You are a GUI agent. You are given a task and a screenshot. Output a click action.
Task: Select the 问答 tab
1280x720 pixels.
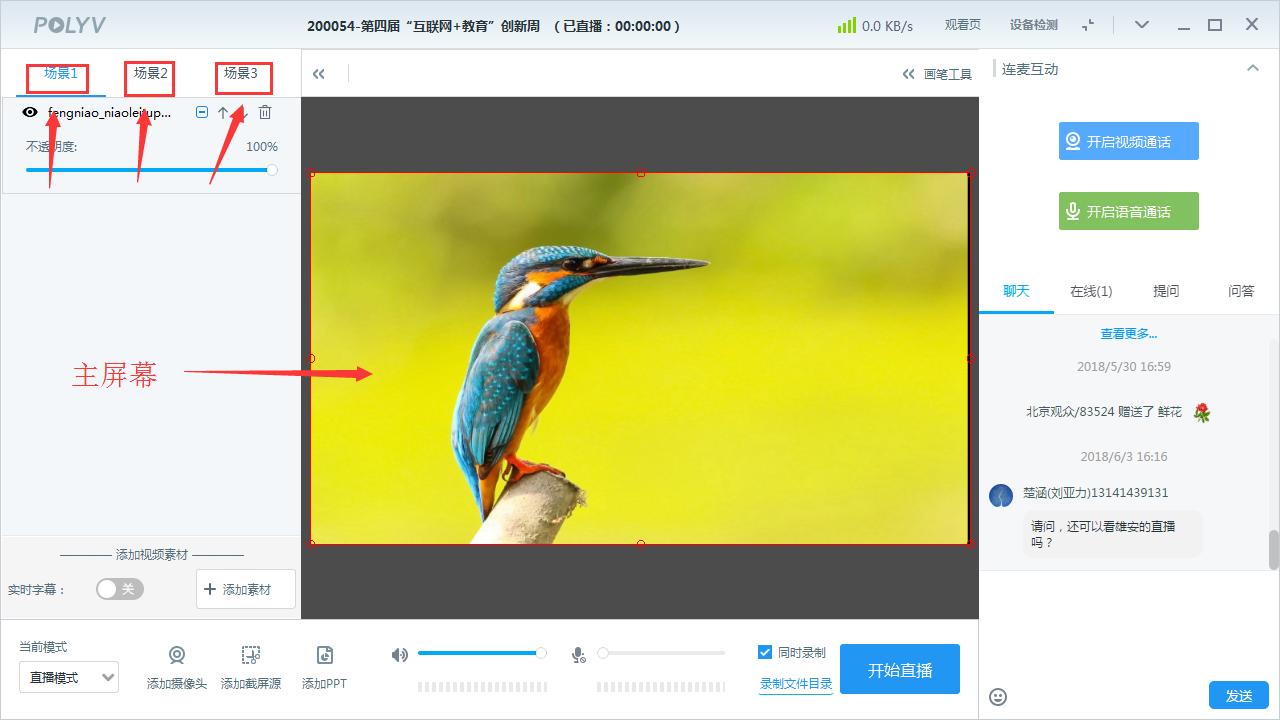coord(1241,291)
